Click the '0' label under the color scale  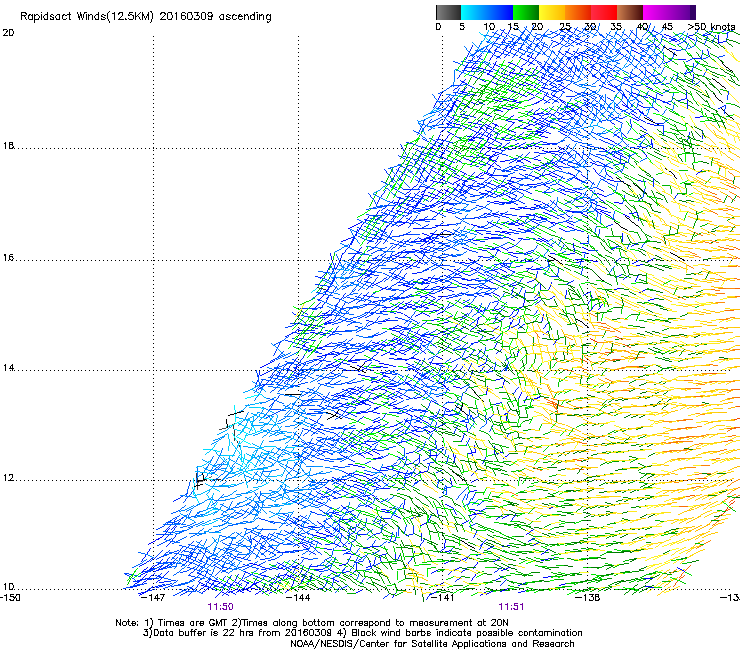(438, 27)
